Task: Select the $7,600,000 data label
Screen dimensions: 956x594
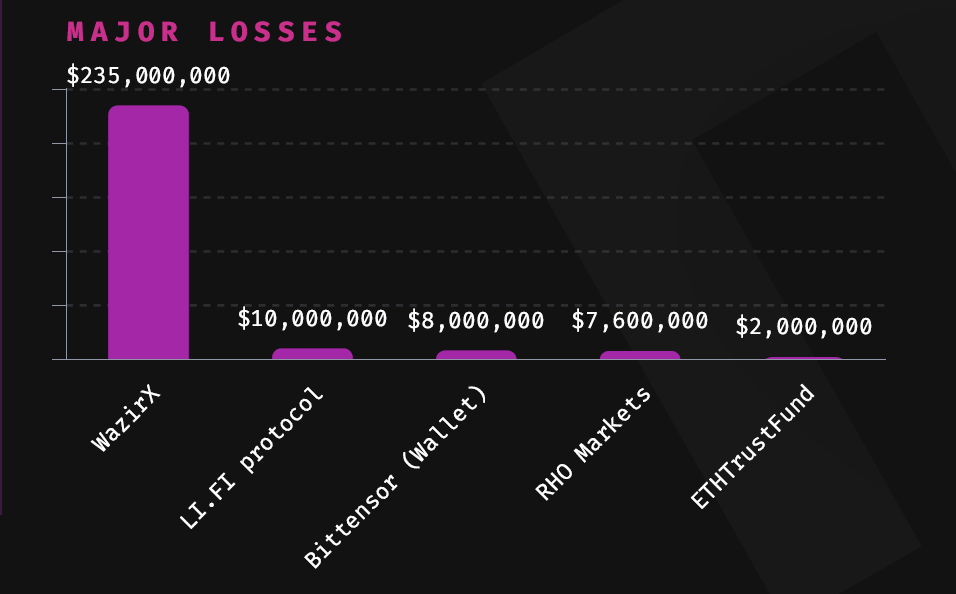Action: (x=640, y=321)
